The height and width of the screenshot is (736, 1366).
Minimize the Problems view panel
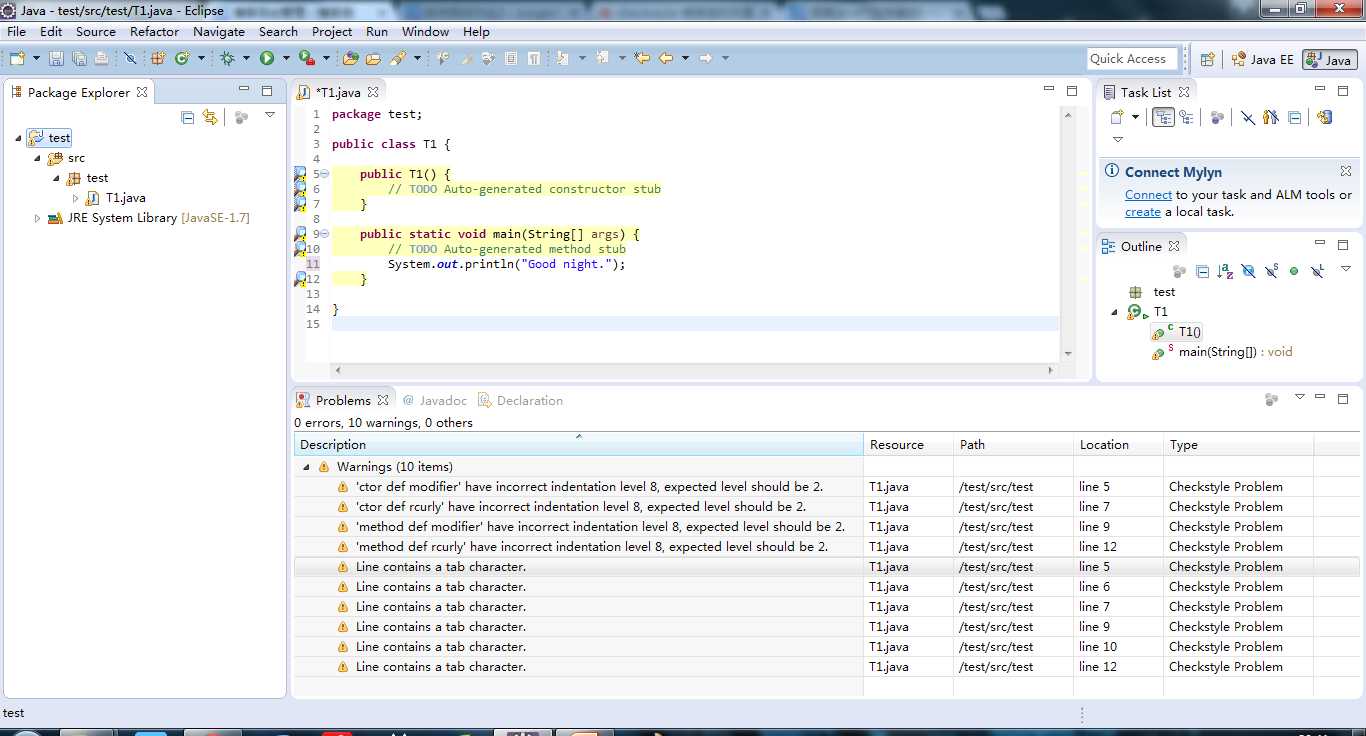click(x=1322, y=398)
